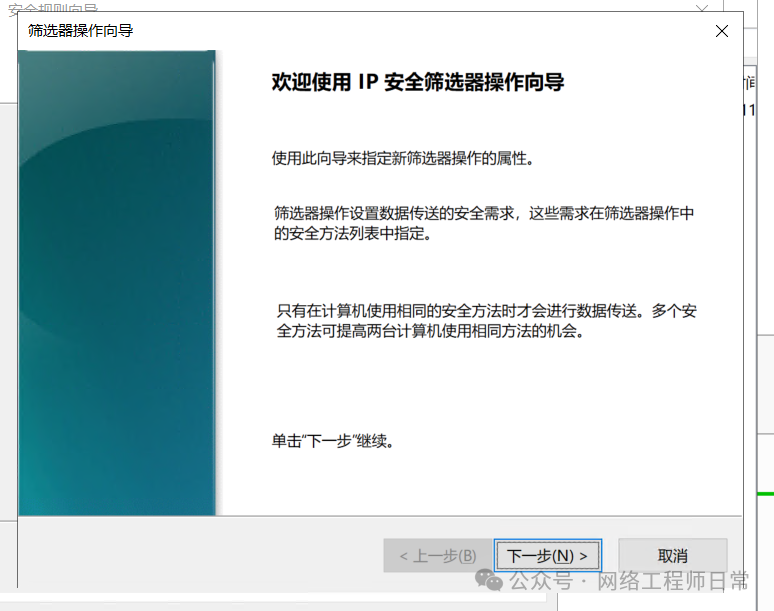774x611 pixels.
Task: Click the line starting 的安全方法列表中指定
Action: 353,233
